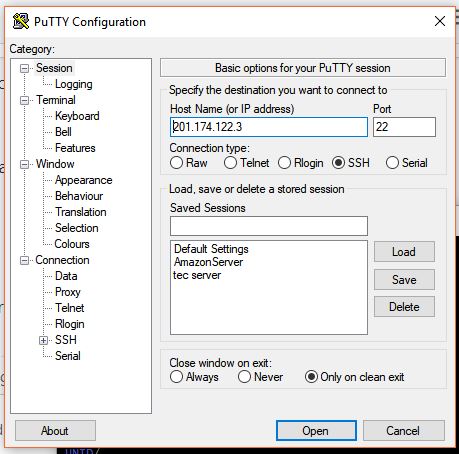Select the Translation category

tap(81, 212)
